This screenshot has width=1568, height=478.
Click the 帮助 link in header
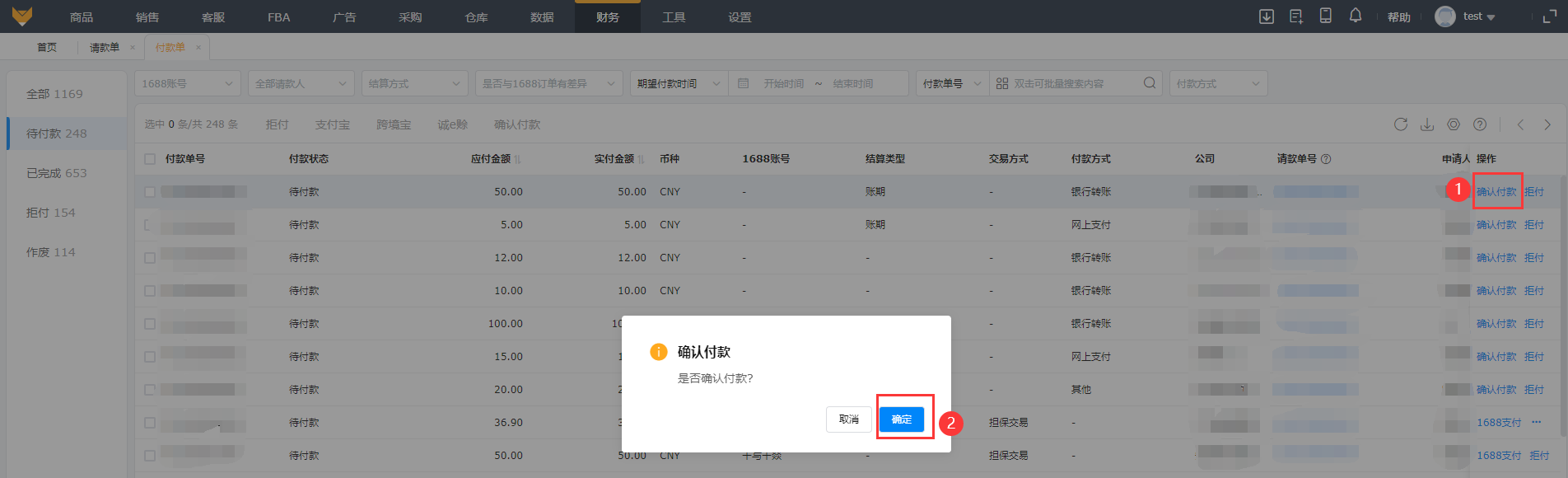[x=1399, y=16]
